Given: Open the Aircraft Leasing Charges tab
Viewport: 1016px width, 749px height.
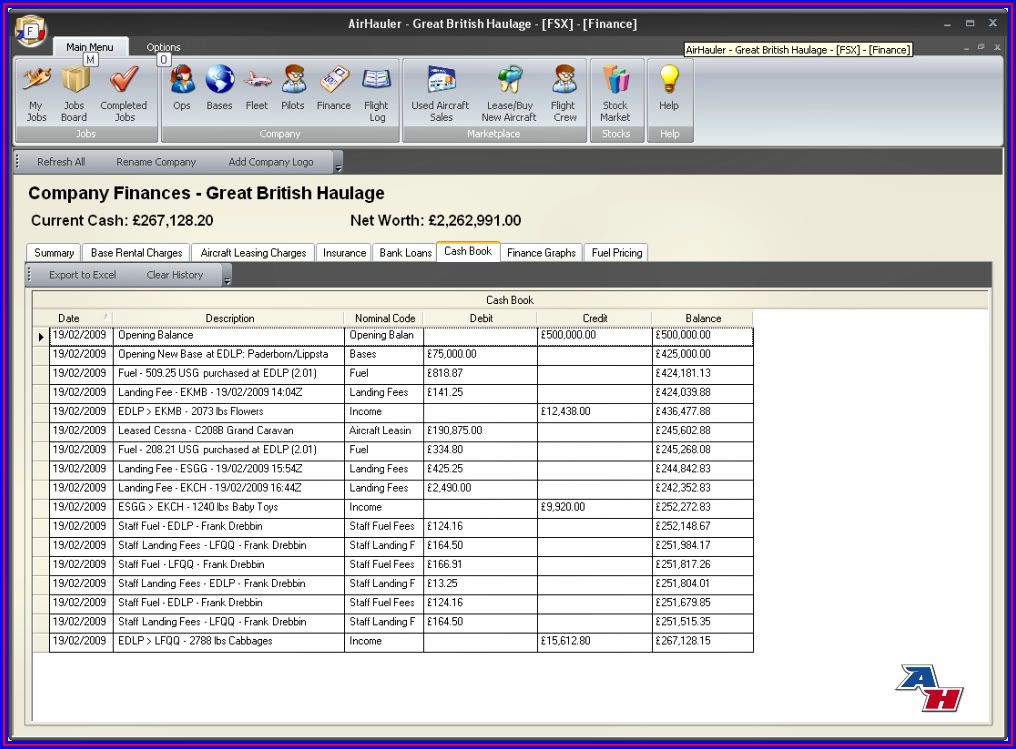Looking at the screenshot, I should point(253,253).
